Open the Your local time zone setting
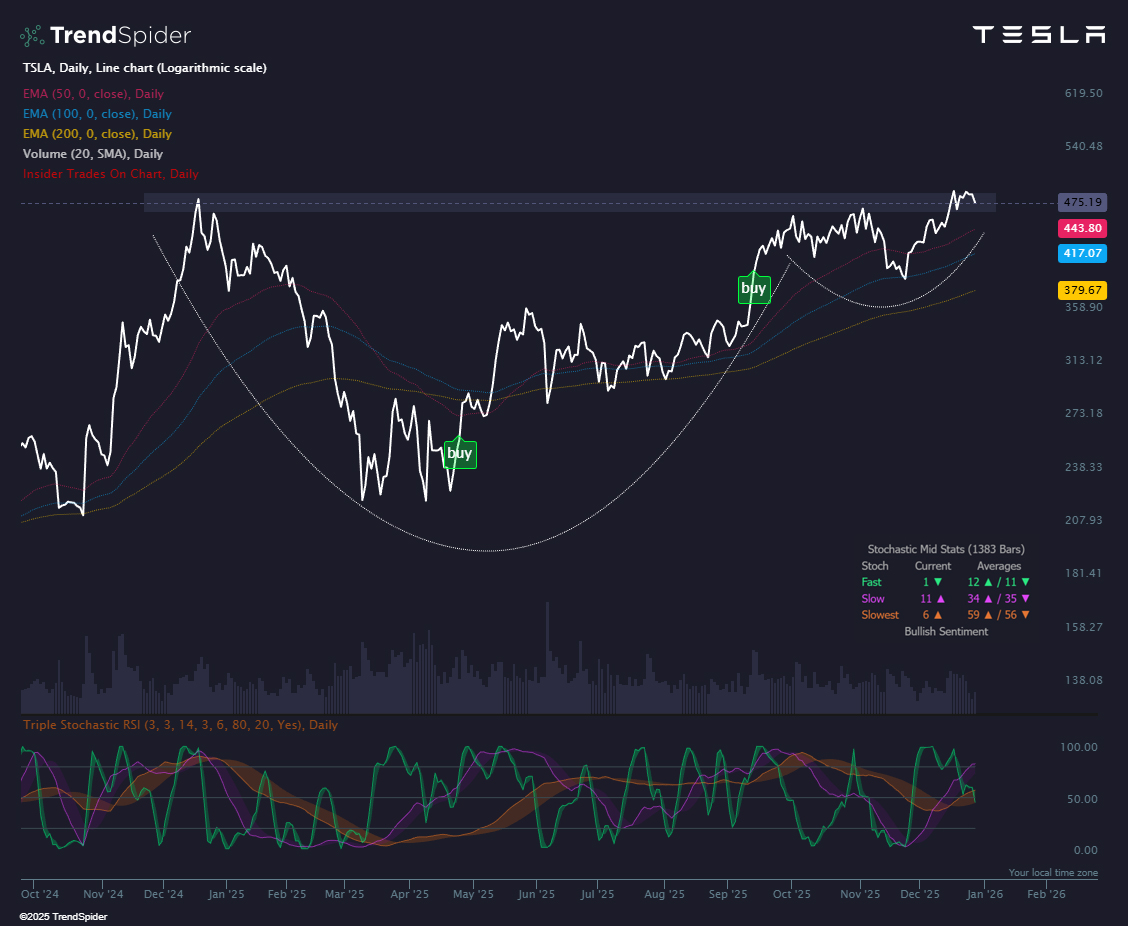1128x926 pixels. coord(1053,871)
